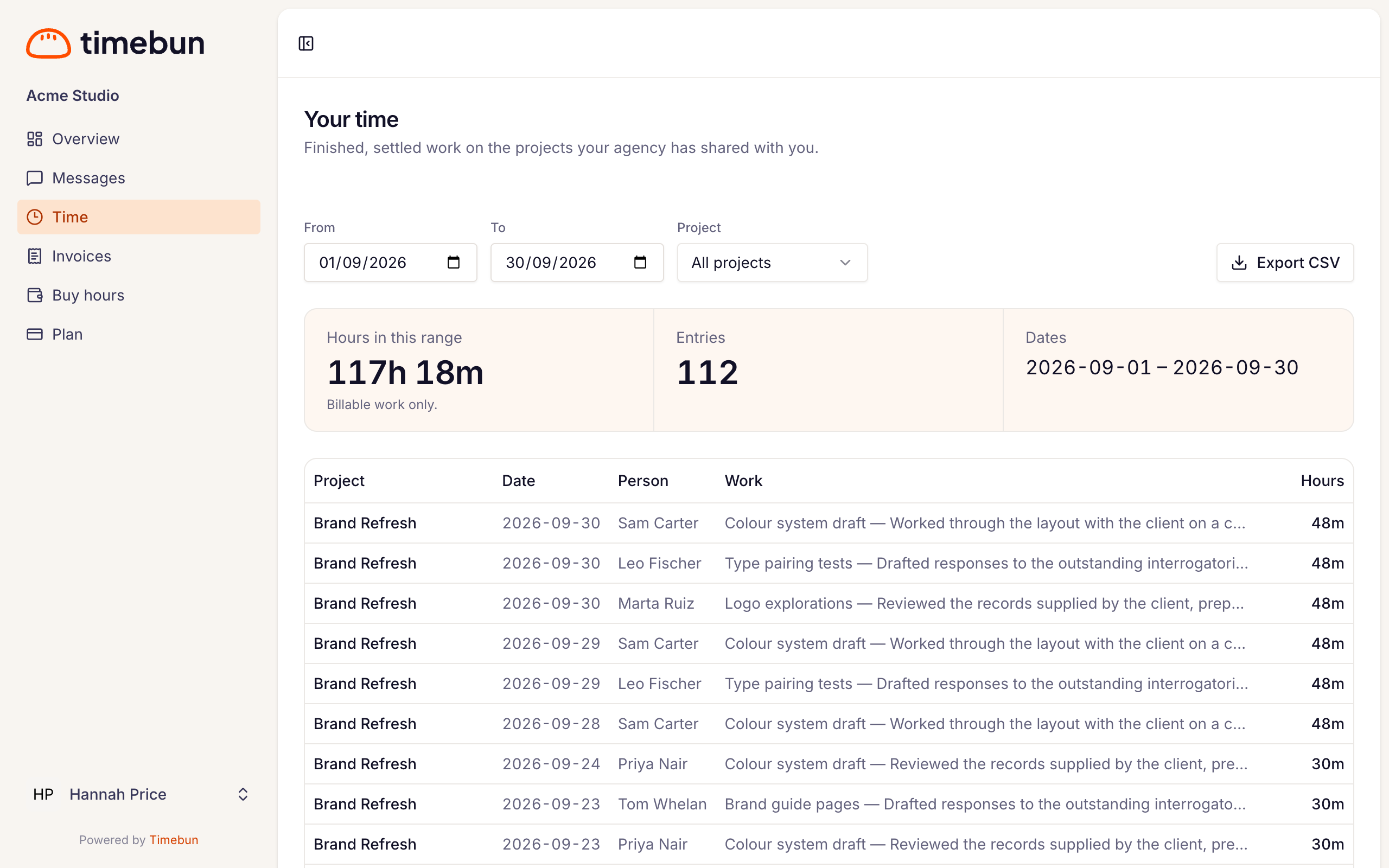
Task: Click the Your time page heading
Action: 351,119
